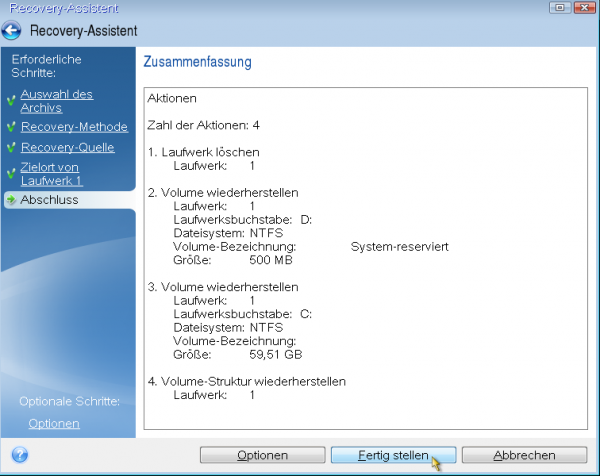Click the green arrow icon beside Abschluss
The width and height of the screenshot is (600, 476).
(11, 200)
